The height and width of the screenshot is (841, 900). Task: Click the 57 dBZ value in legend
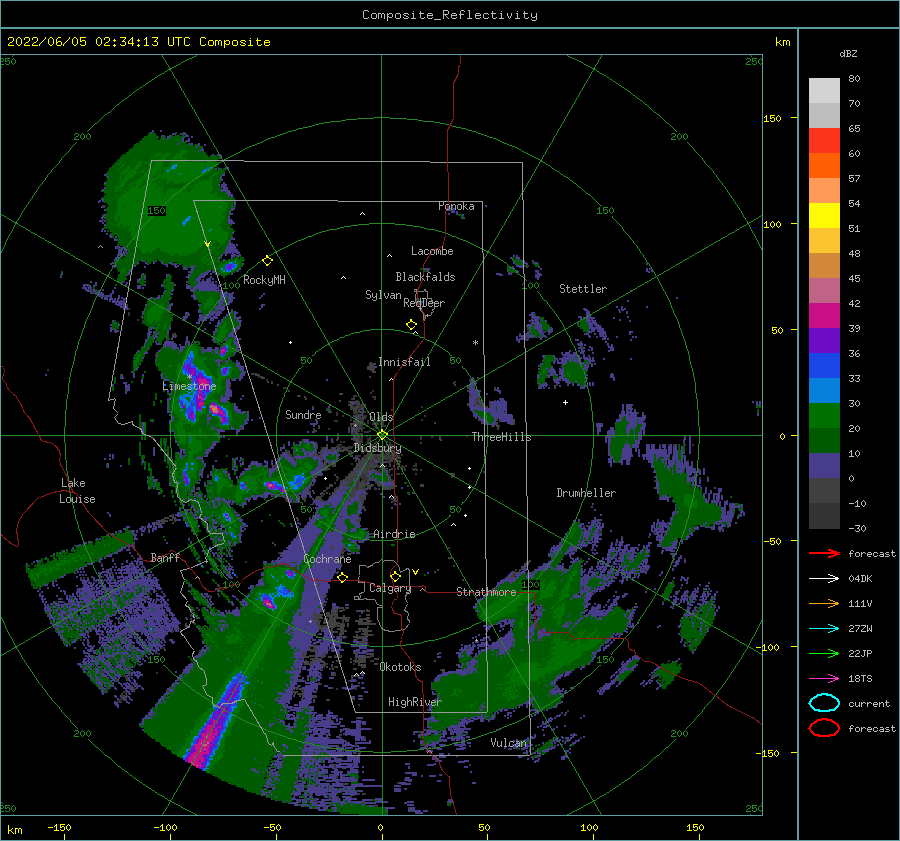point(854,179)
